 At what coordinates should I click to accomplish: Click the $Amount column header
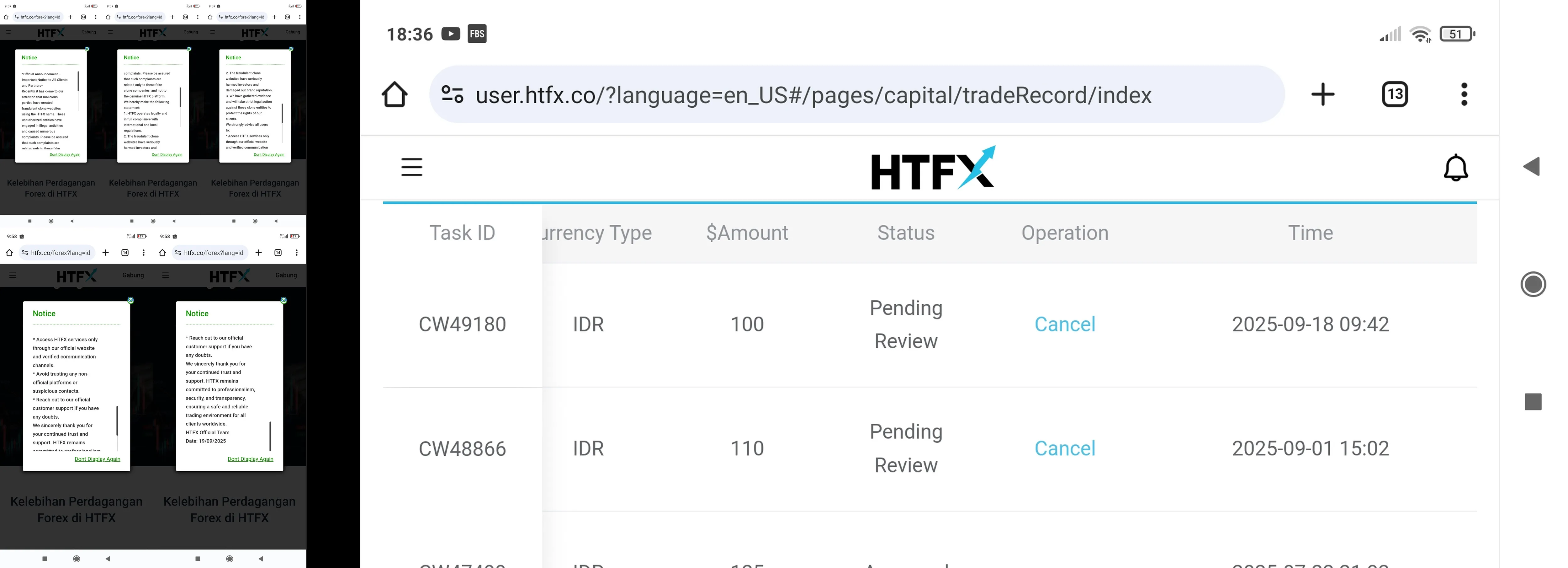click(747, 233)
